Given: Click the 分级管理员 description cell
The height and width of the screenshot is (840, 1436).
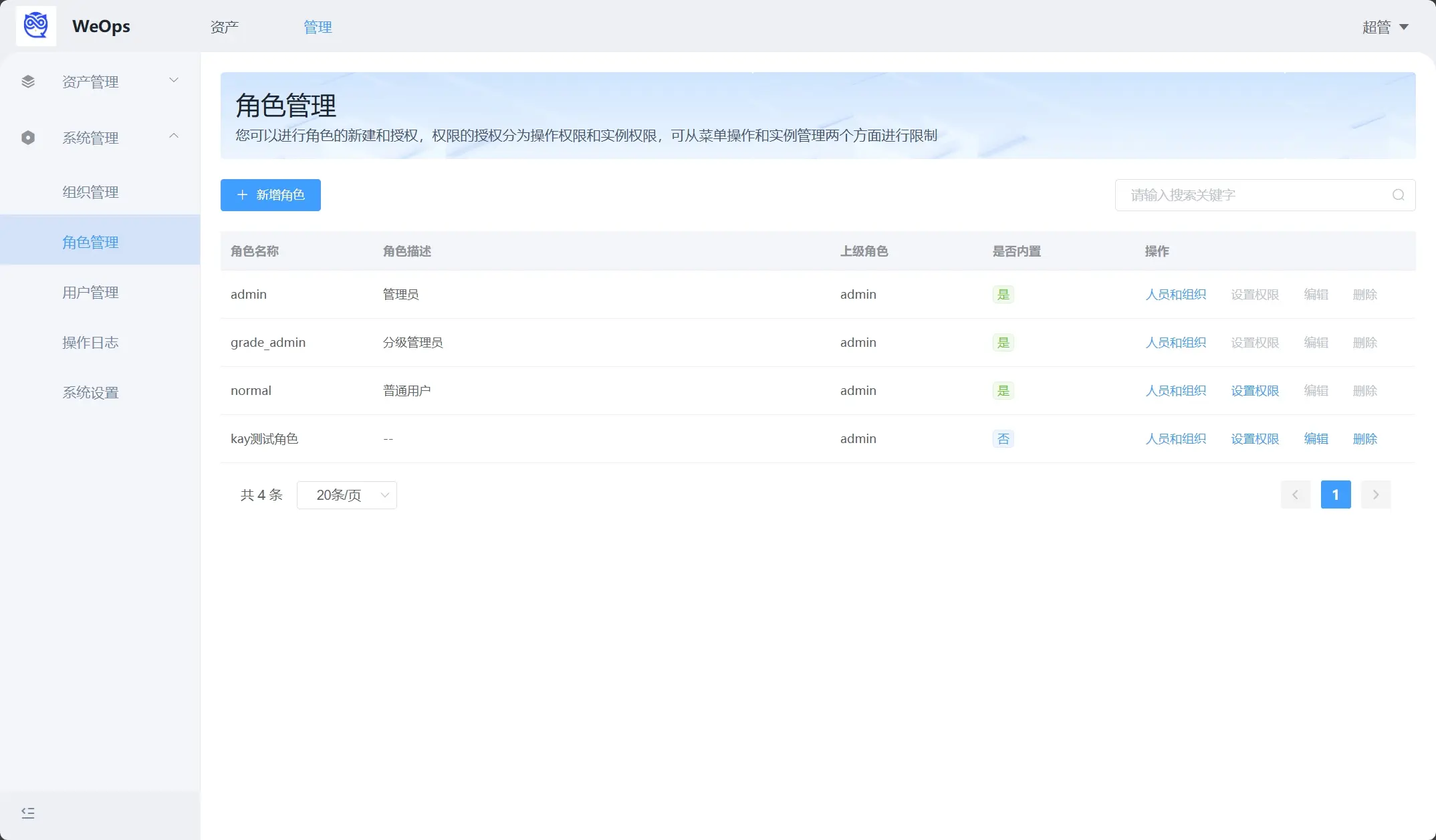Looking at the screenshot, I should coord(413,343).
